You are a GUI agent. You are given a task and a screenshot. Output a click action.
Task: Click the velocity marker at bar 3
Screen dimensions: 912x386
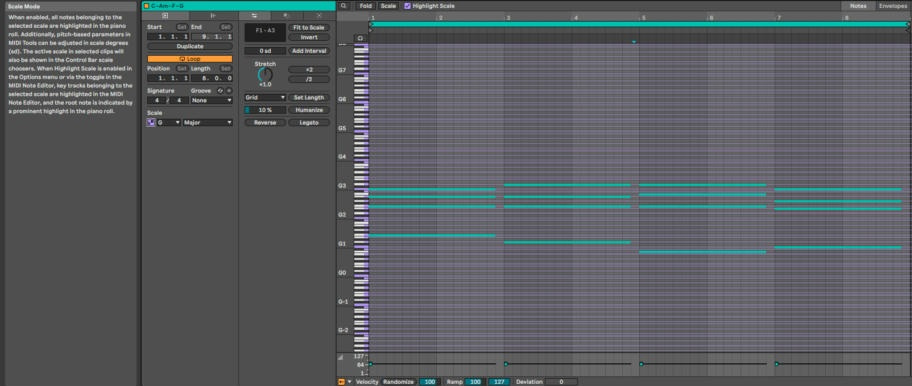506,364
